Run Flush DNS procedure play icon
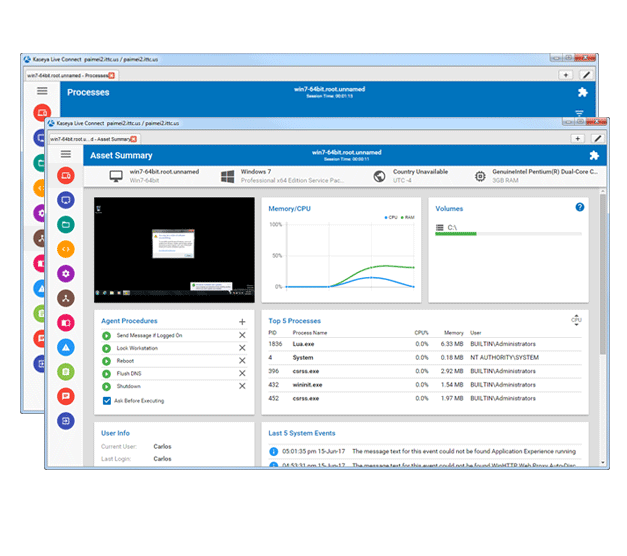Screen dimensions: 627x556 coord(106,374)
